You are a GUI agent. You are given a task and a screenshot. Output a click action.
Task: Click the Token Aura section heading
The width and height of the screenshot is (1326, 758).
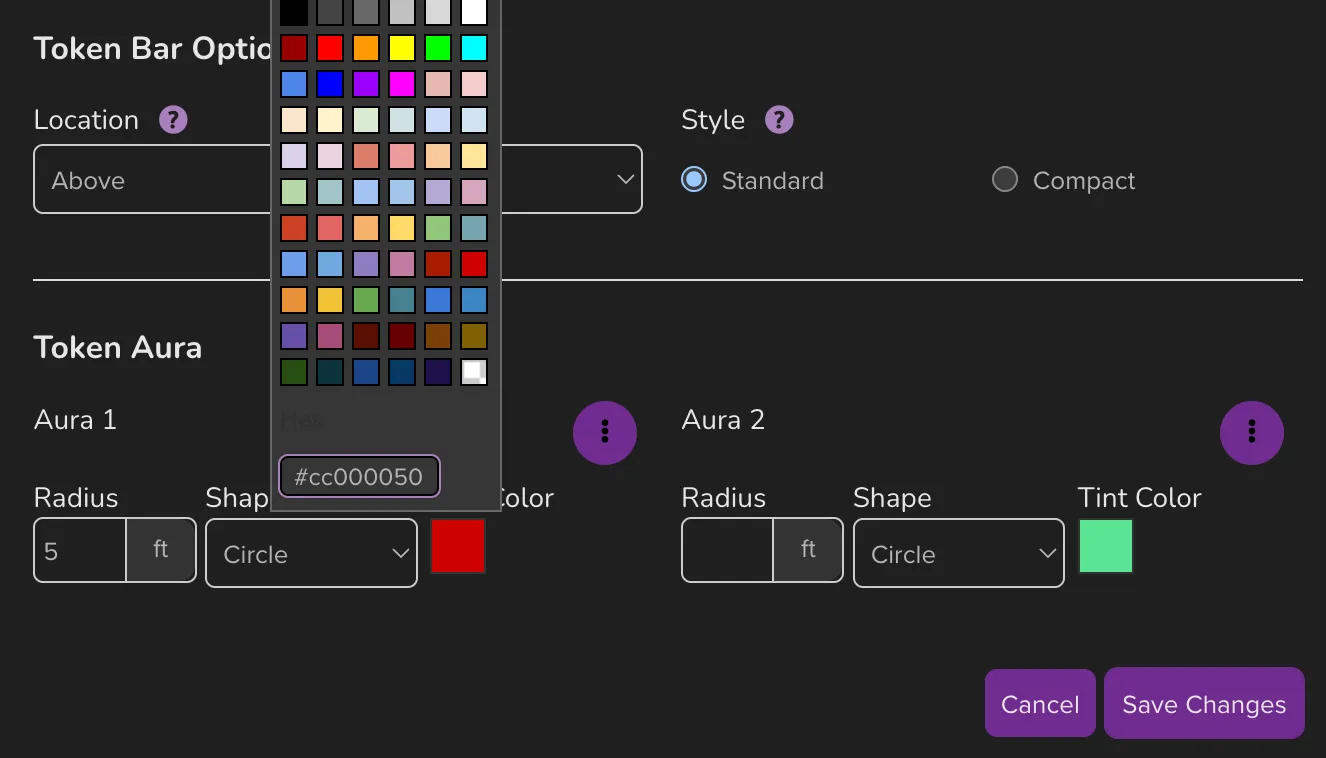118,348
